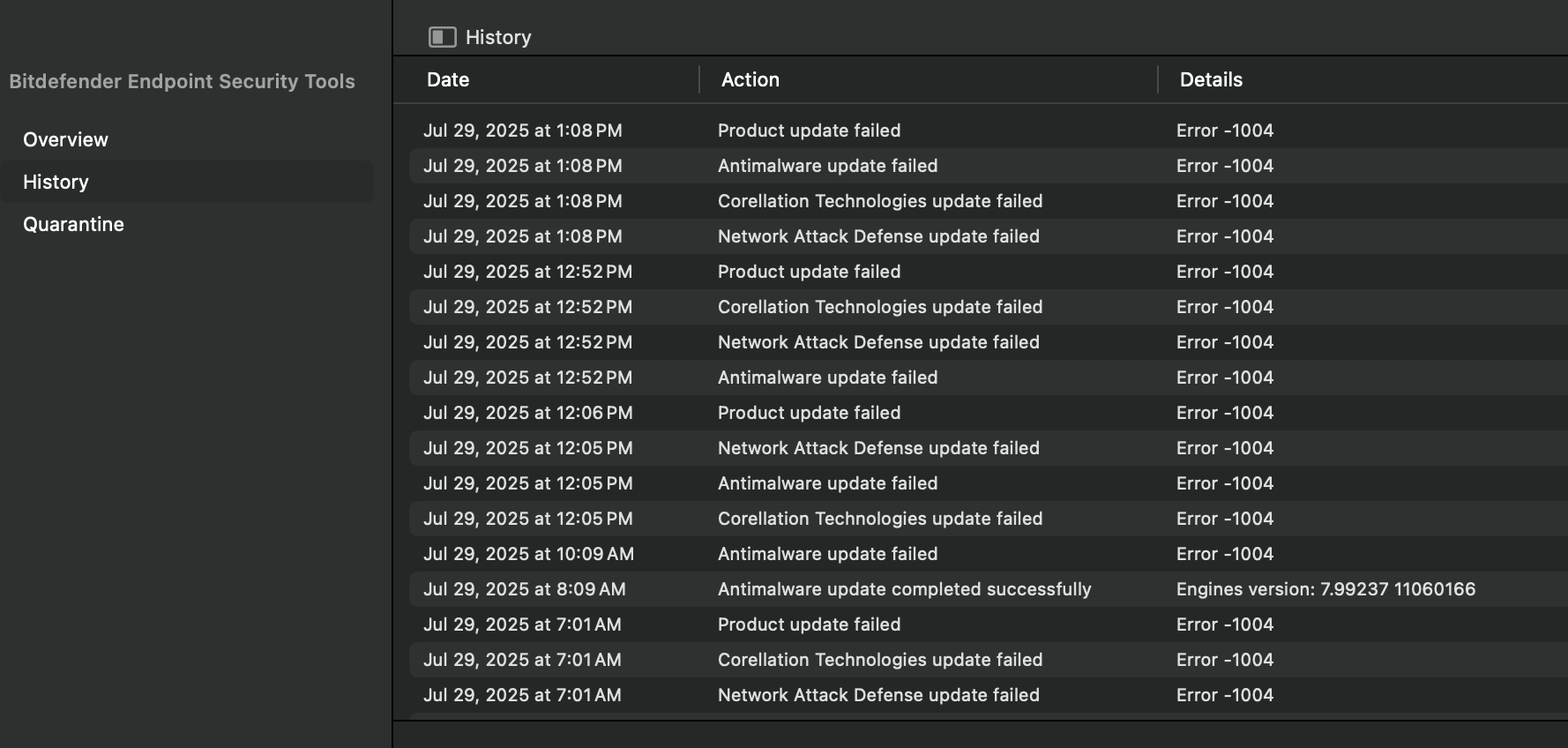Image resolution: width=1568 pixels, height=748 pixels.
Task: Select the 10:09 AM Antimalware update failed row
Action: (827, 554)
